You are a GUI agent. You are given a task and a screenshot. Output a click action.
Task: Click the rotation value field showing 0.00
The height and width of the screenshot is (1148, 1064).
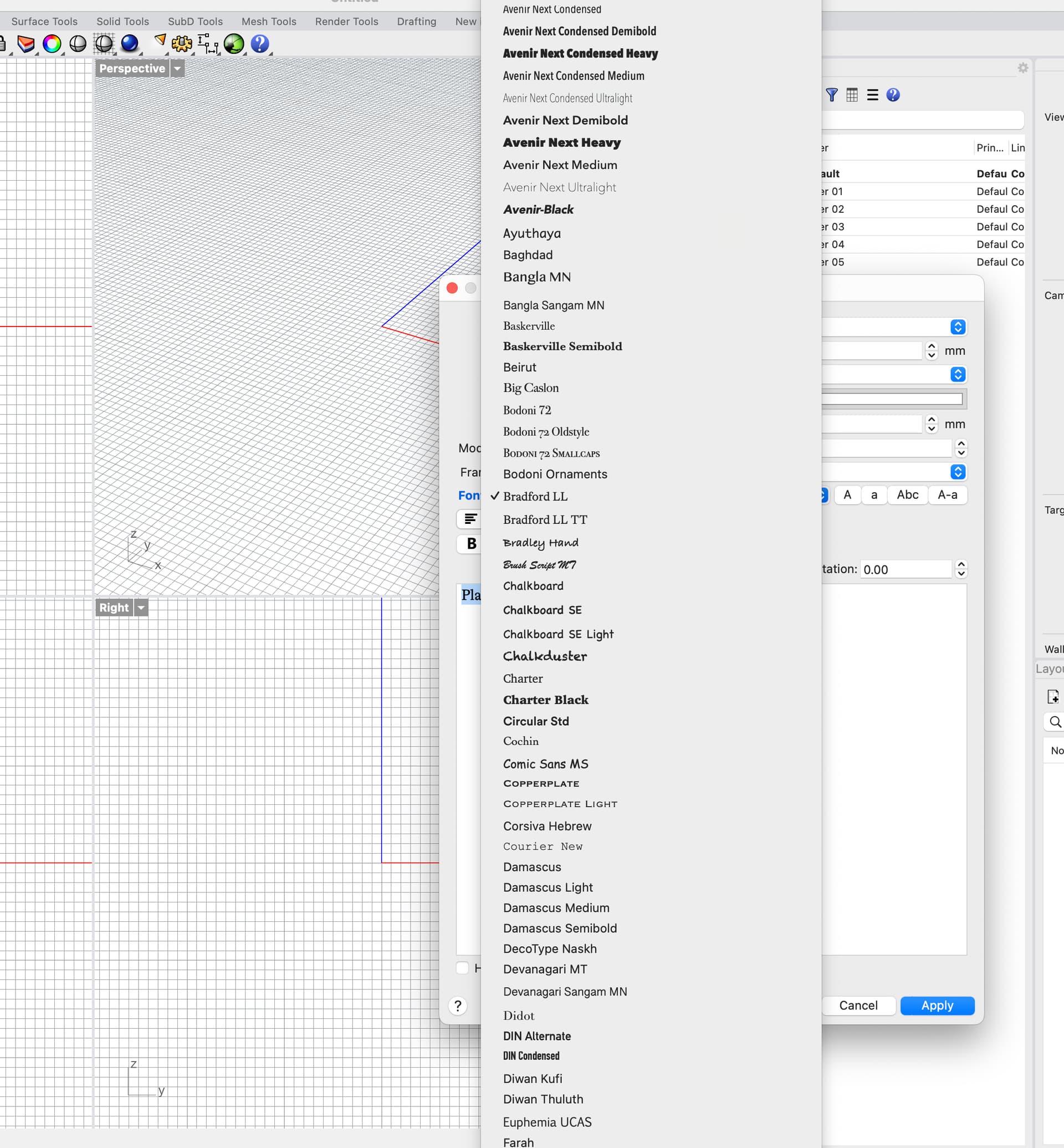tap(906, 569)
